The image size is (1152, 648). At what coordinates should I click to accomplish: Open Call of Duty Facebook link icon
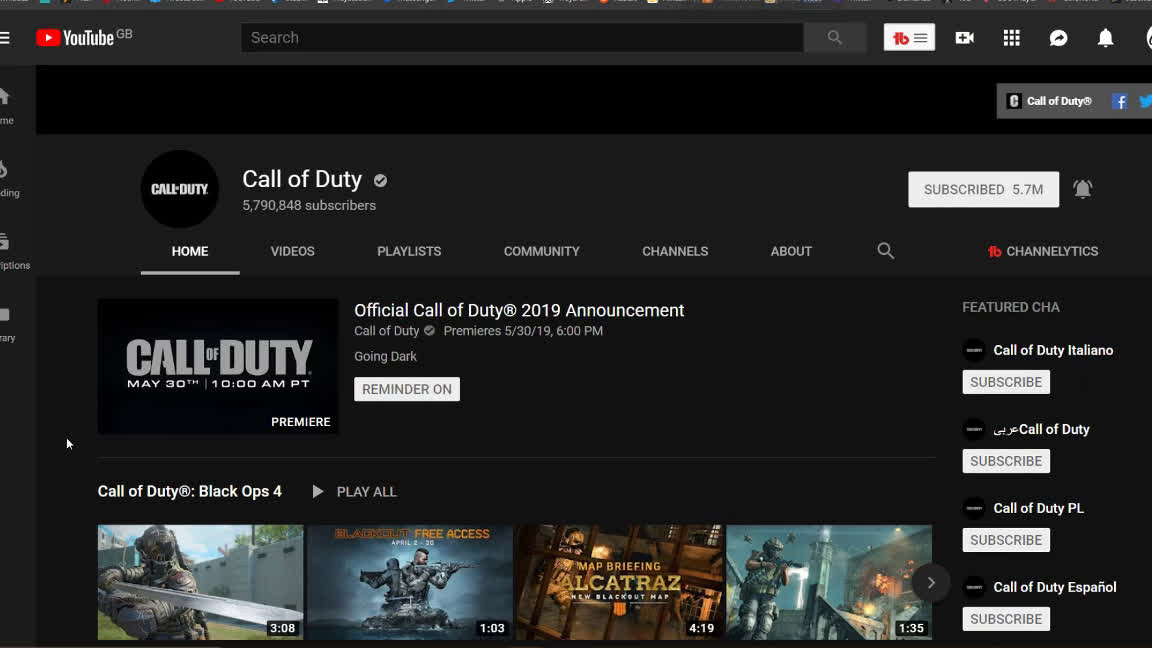tap(1120, 101)
